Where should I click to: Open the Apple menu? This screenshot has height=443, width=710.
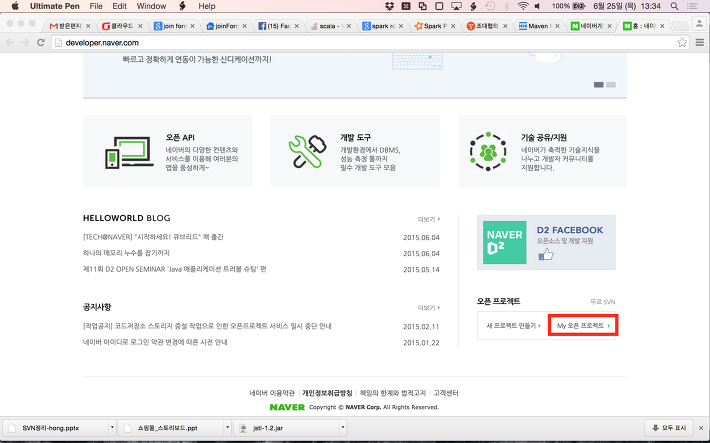click(x=15, y=6)
